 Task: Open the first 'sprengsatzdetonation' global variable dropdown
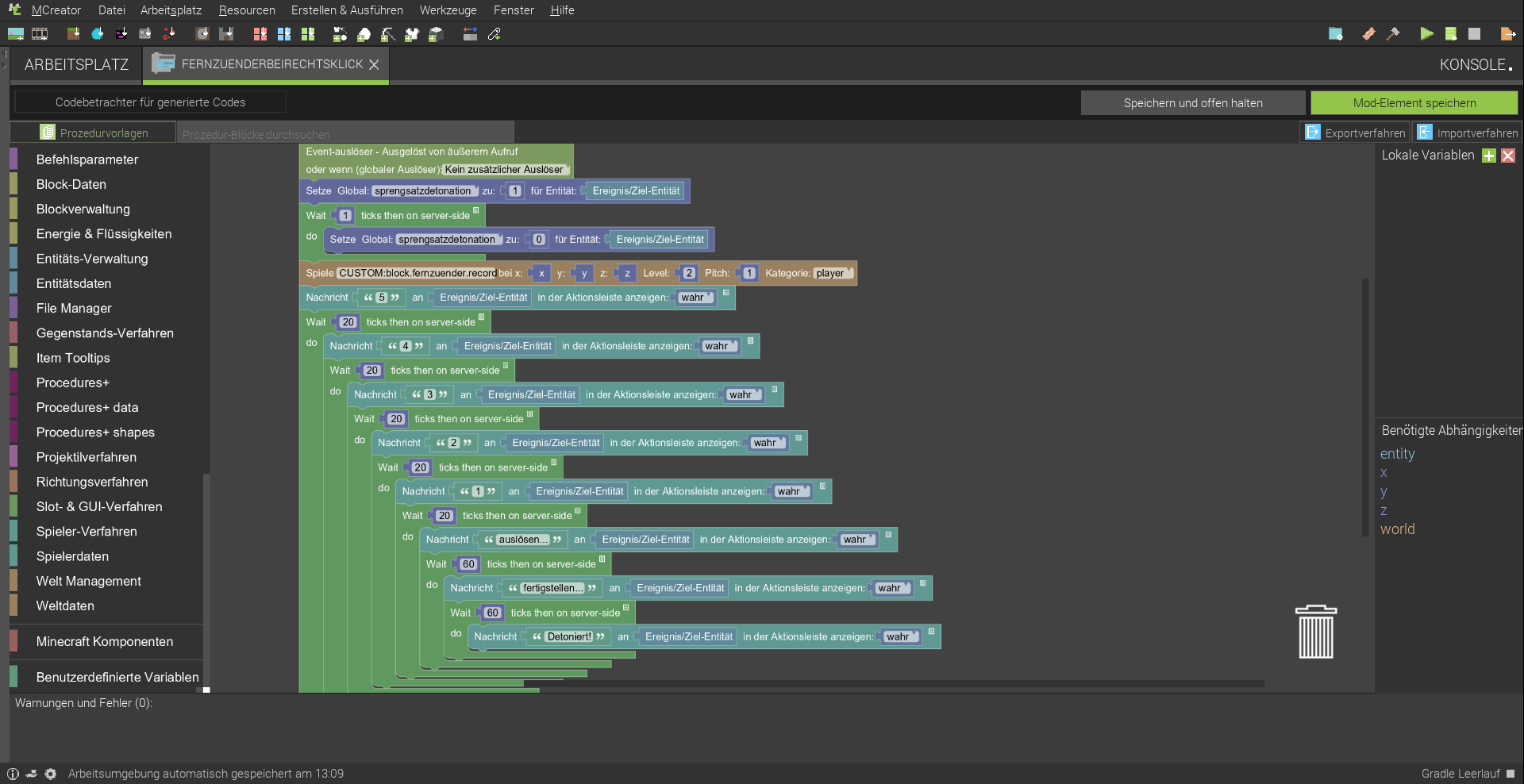[425, 191]
